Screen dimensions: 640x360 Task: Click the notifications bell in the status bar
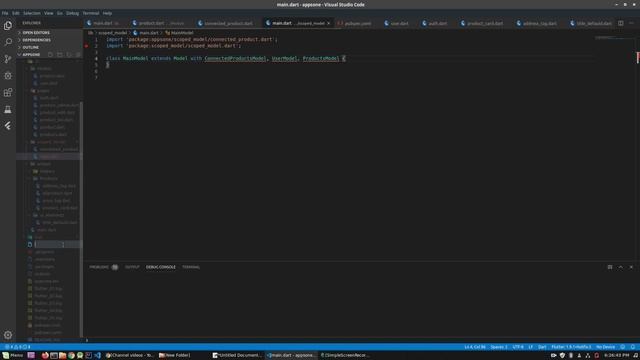633,347
